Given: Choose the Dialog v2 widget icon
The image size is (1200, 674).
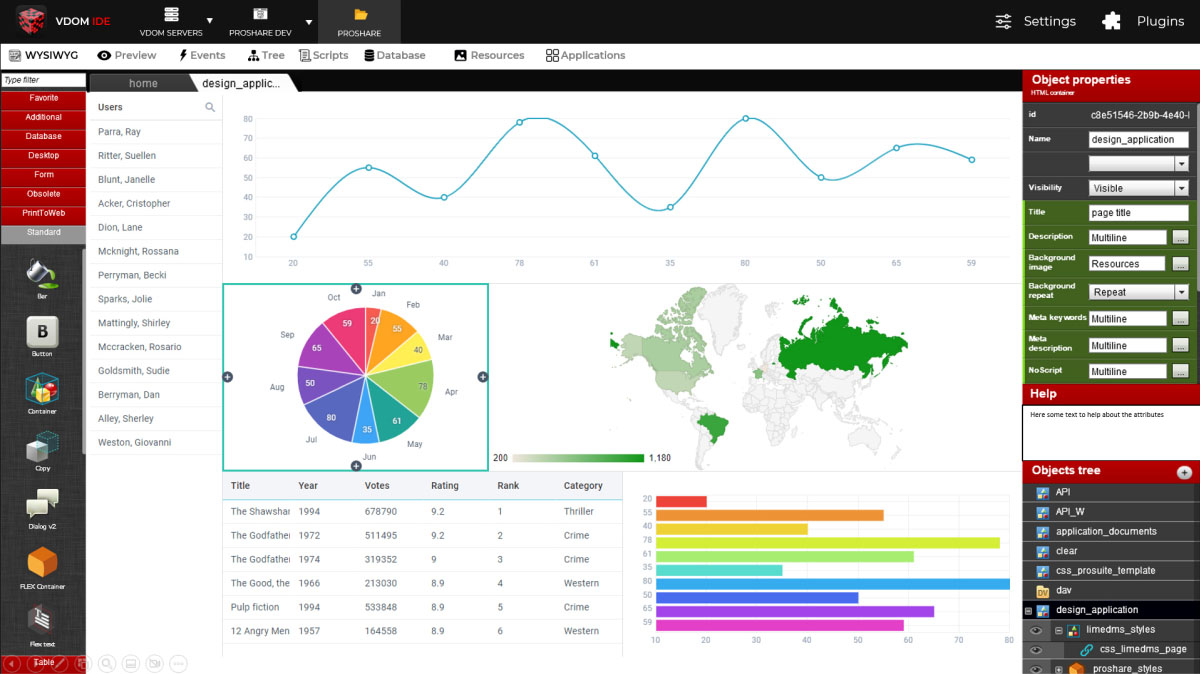Looking at the screenshot, I should [x=42, y=504].
